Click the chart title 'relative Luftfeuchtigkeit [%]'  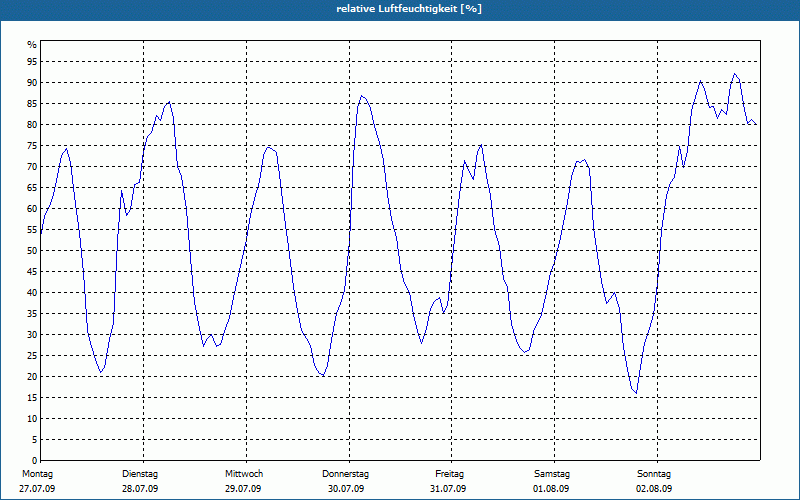click(x=409, y=9)
